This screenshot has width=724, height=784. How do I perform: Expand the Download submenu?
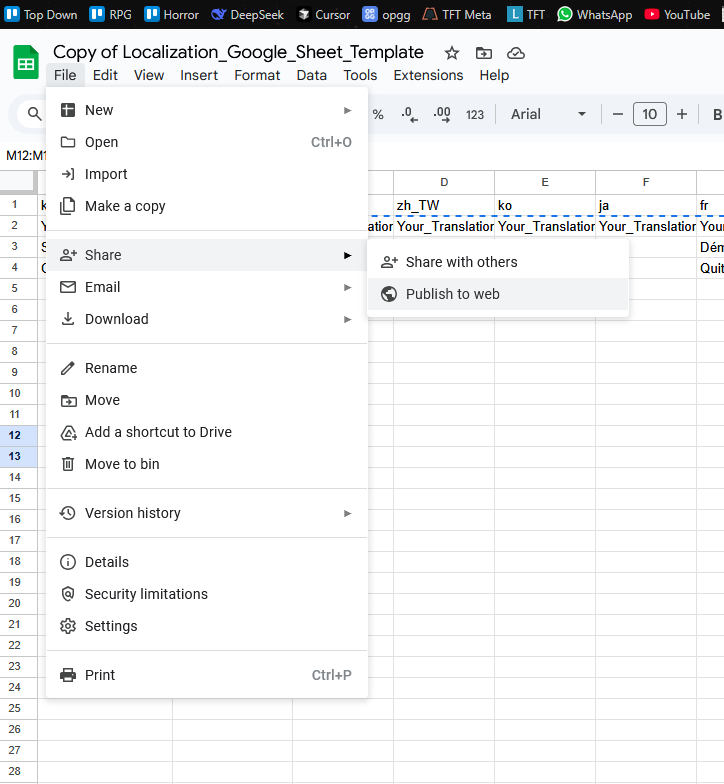(206, 319)
